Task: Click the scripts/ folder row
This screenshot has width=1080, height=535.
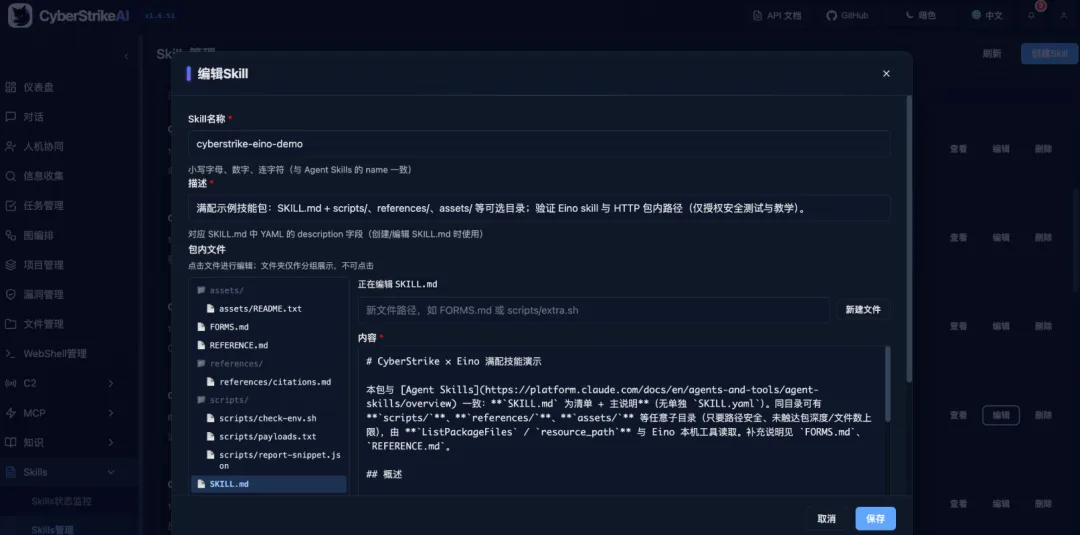Action: (269, 400)
